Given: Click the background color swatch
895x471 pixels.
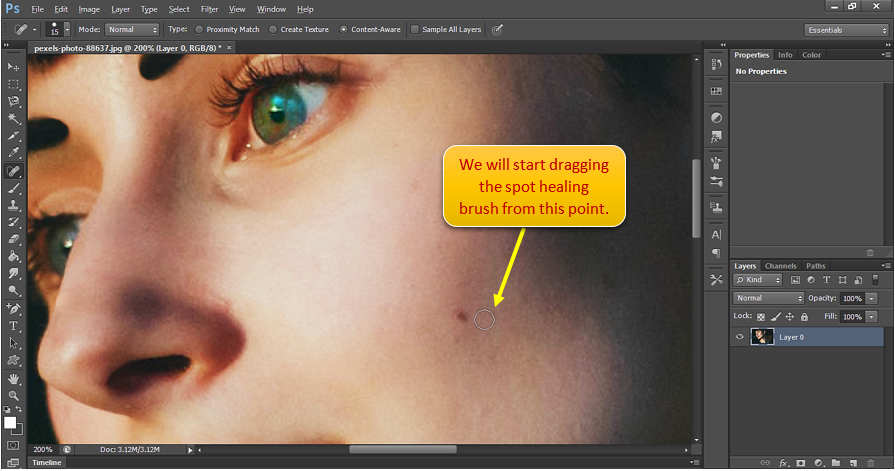Looking at the screenshot, I should click(x=18, y=429).
